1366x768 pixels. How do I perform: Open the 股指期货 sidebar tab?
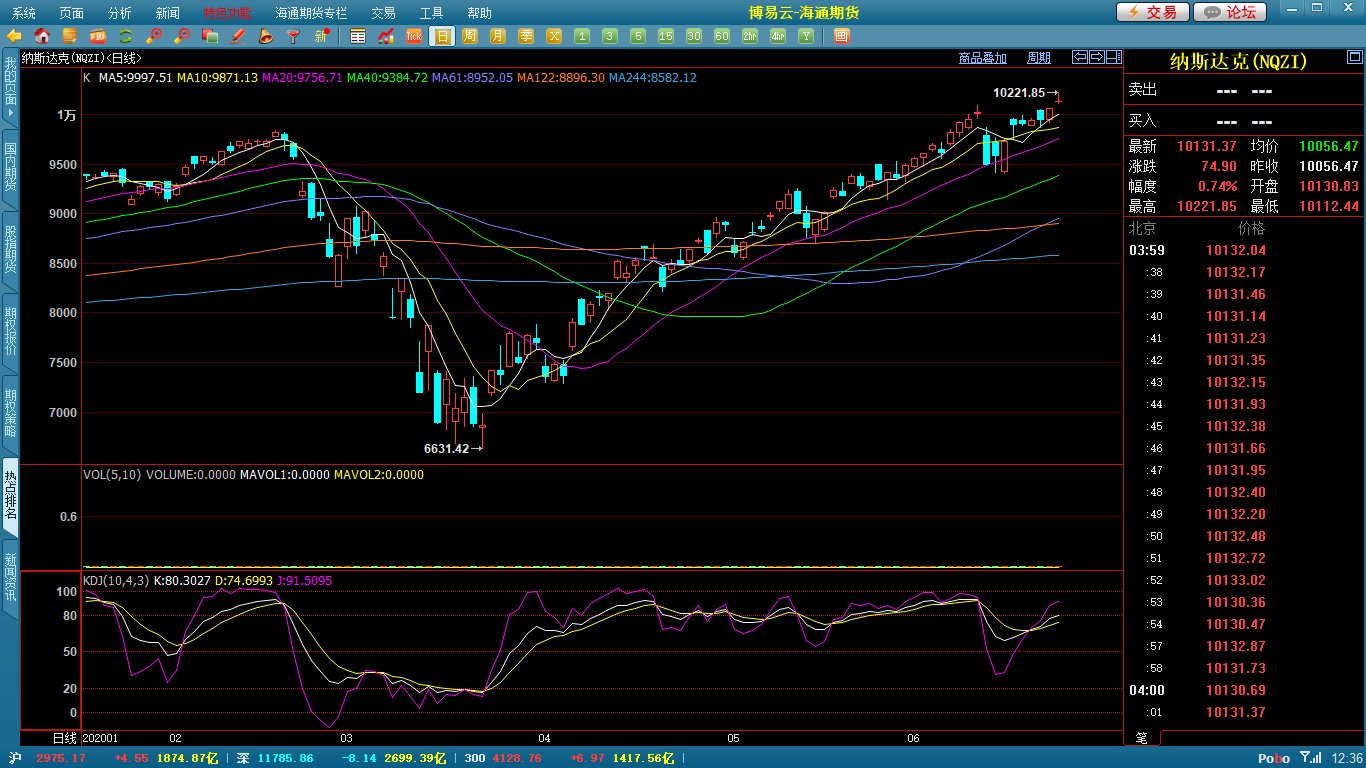click(x=10, y=249)
